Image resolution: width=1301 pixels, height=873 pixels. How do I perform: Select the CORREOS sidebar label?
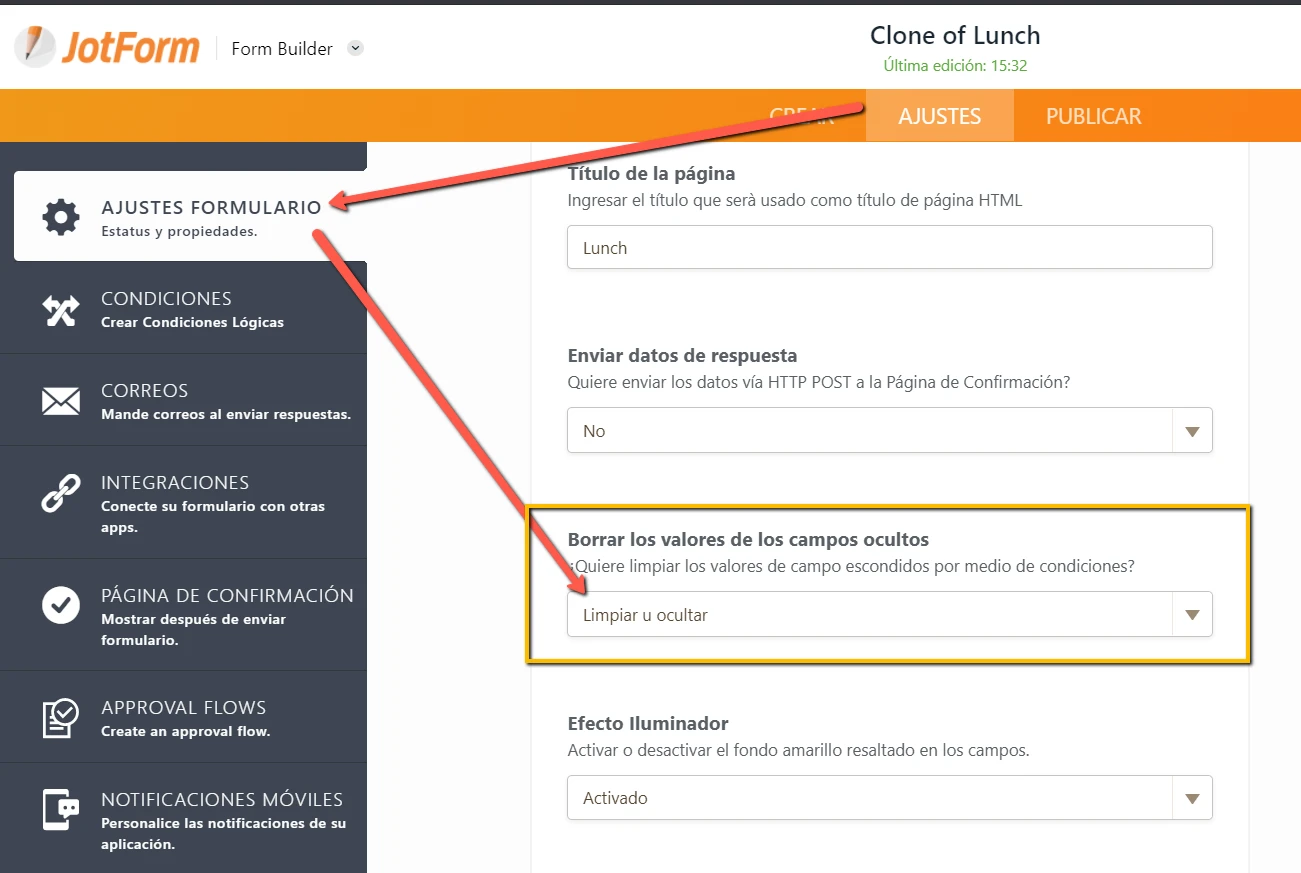(x=145, y=391)
